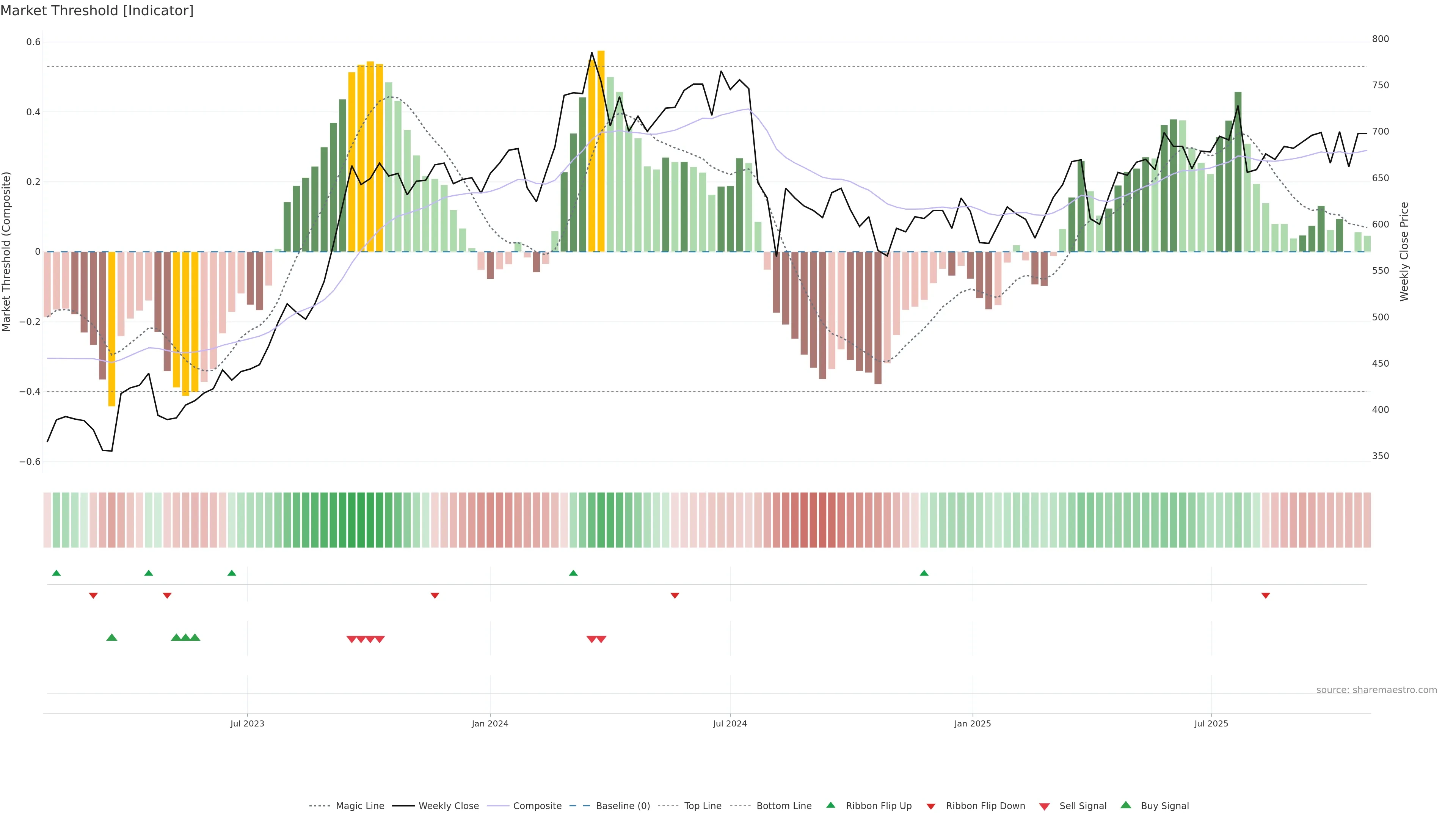Hide the Baseline (0) series via legend
Image resolution: width=1456 pixels, height=819 pixels.
coord(622,806)
